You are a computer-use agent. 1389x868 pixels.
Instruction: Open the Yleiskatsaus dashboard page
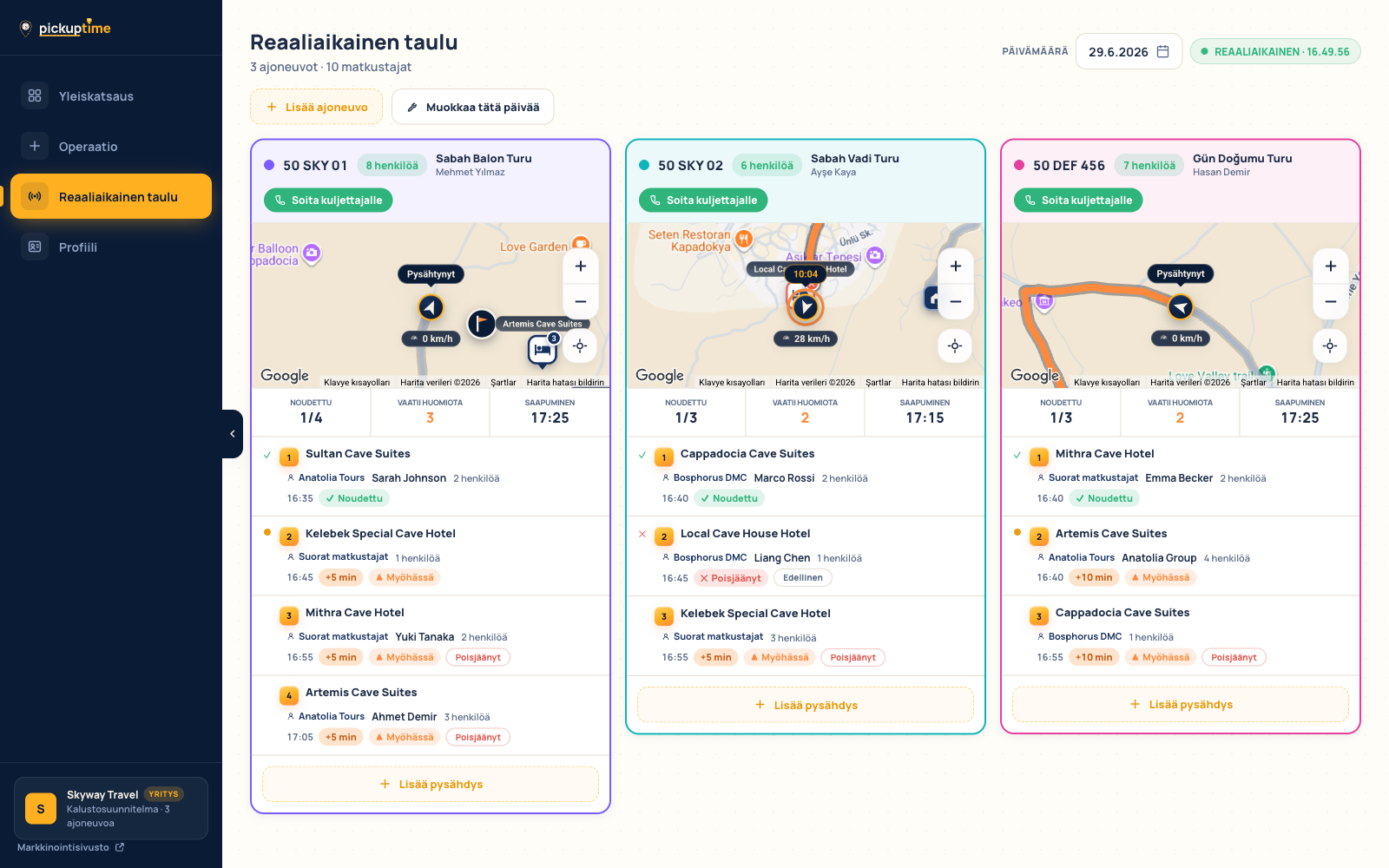coord(111,96)
